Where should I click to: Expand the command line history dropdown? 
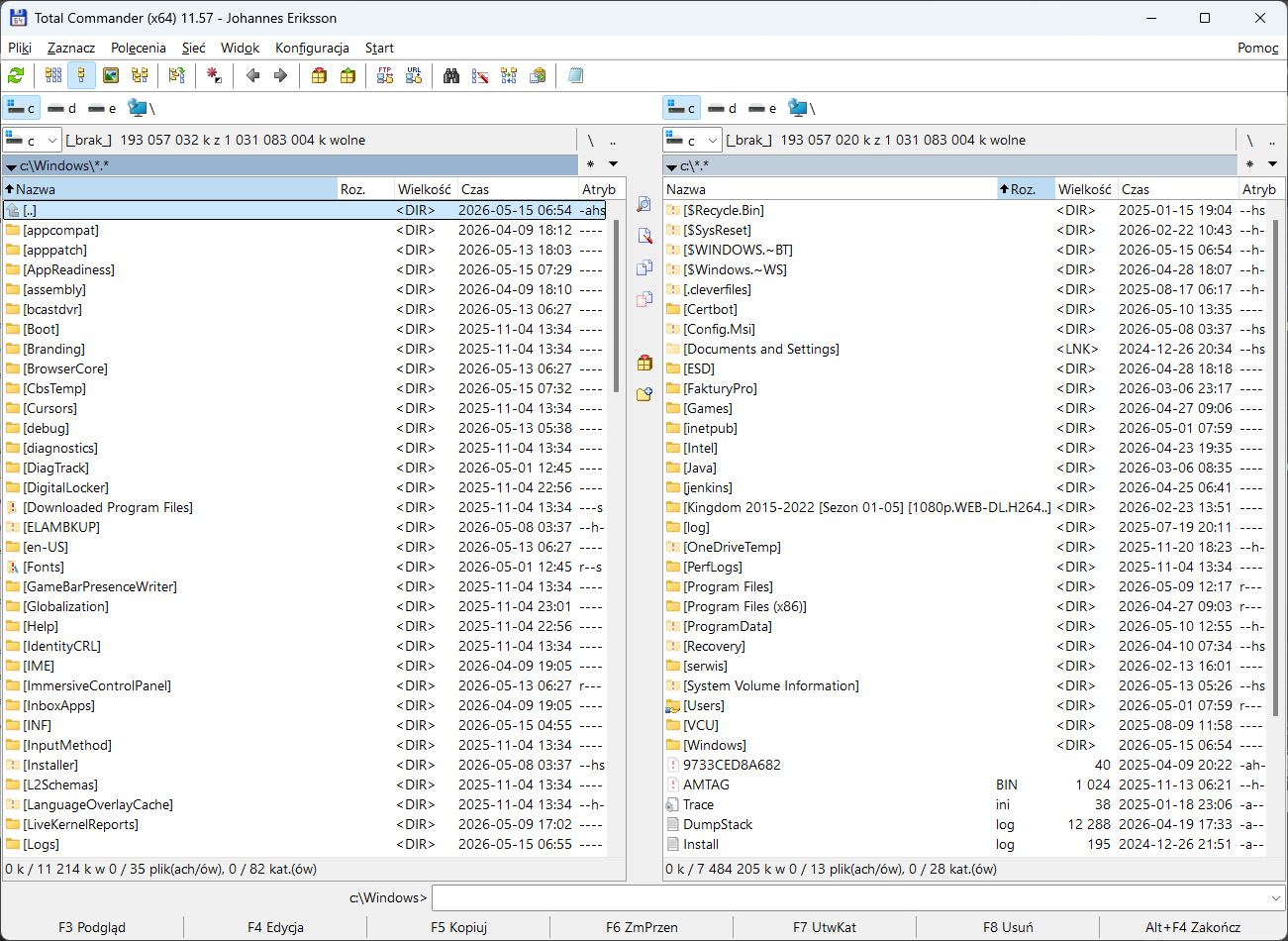[1275, 898]
